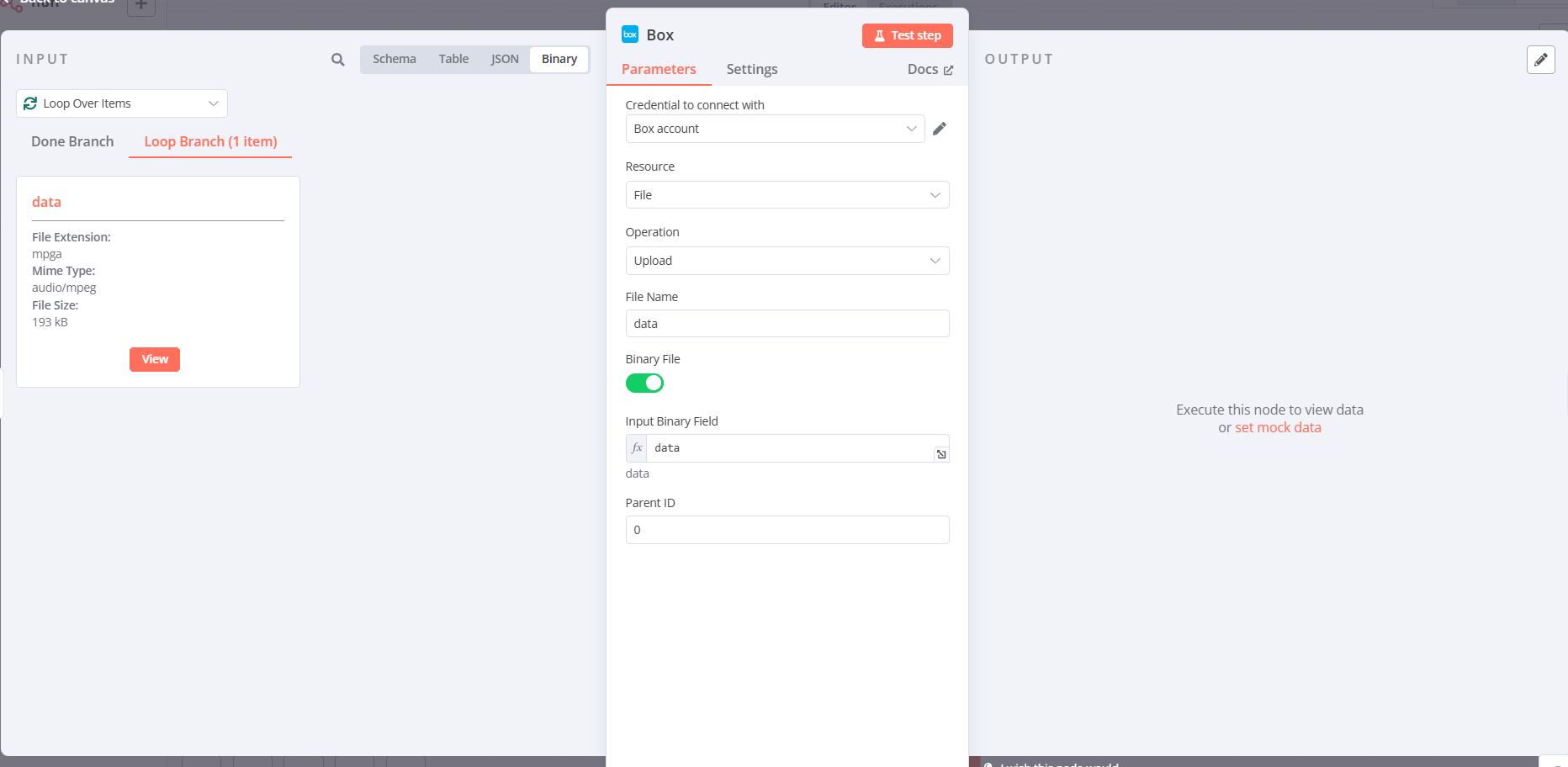The image size is (1568, 767).
Task: Open the Loop Over Items input dropdown
Action: [x=122, y=103]
